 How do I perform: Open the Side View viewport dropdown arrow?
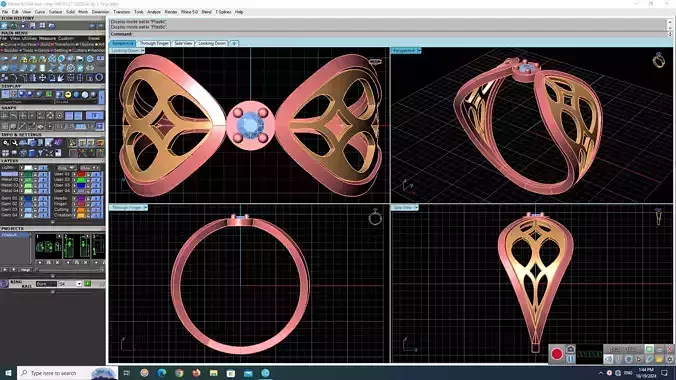(x=416, y=207)
